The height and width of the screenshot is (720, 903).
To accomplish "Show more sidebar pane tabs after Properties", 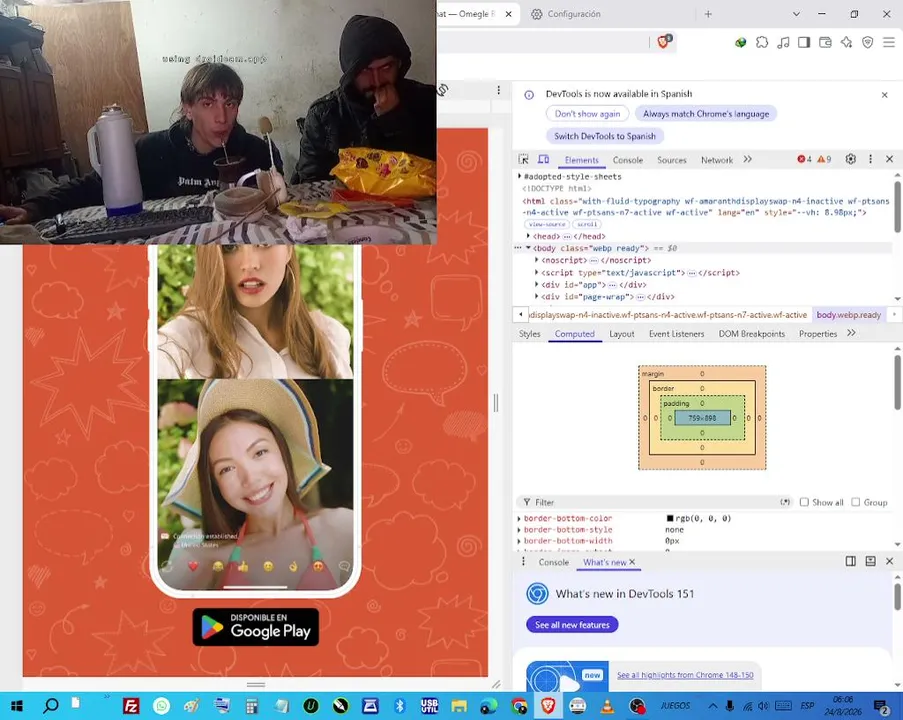I will 851,334.
